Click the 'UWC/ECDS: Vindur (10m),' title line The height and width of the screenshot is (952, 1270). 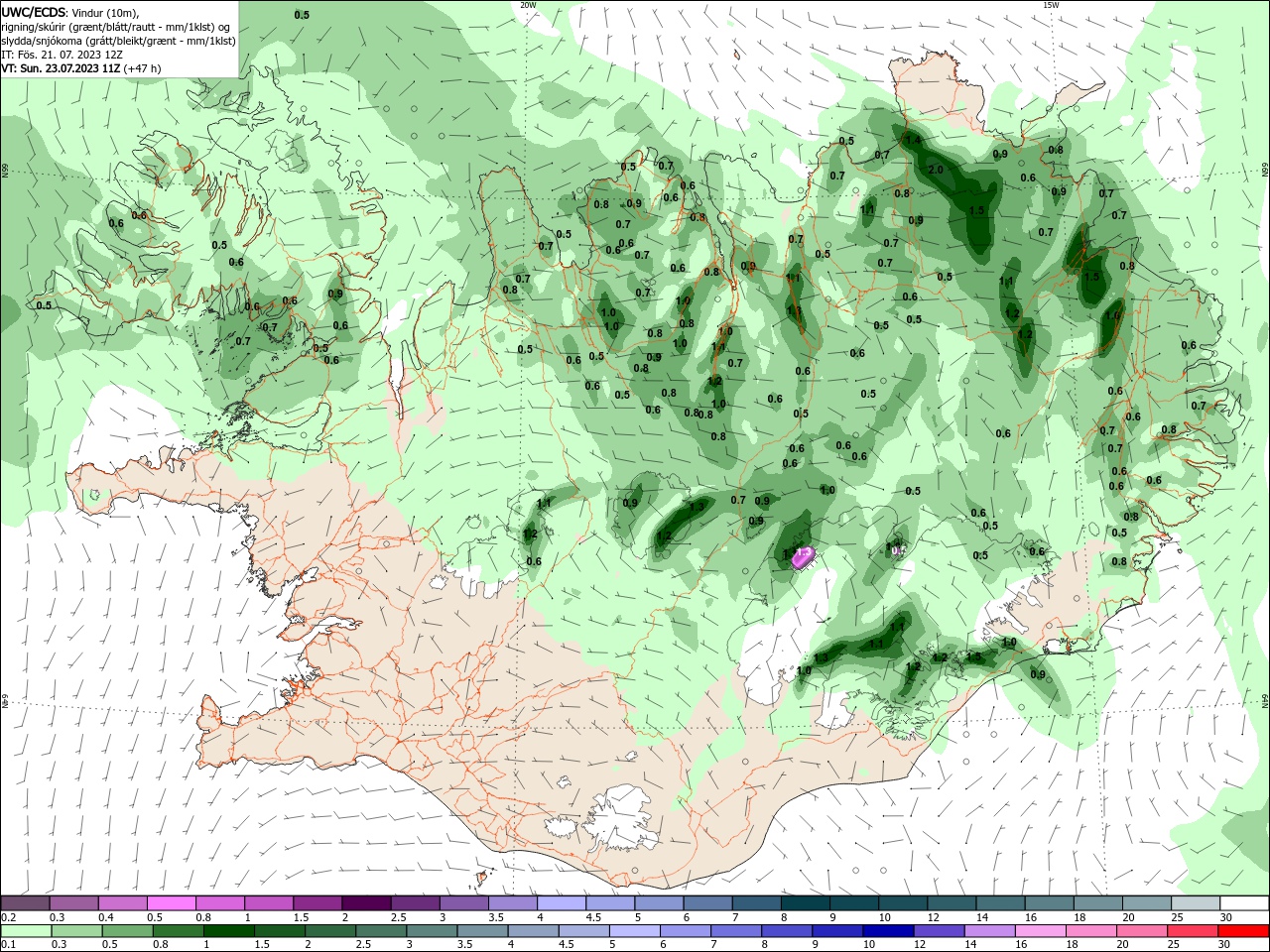[x=70, y=13]
